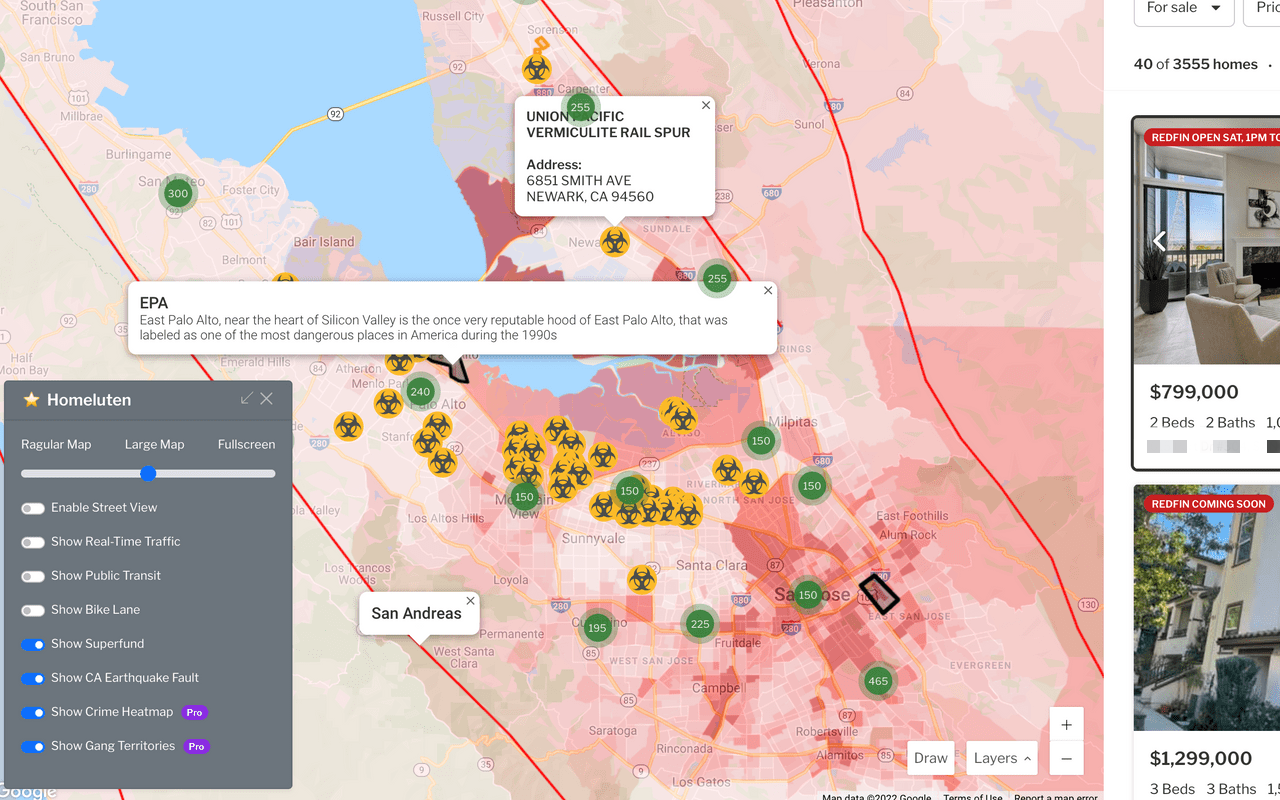Viewport: 1280px width, 800px height.
Task: Turn off Show CA Earthquake Fault
Action: click(33, 678)
